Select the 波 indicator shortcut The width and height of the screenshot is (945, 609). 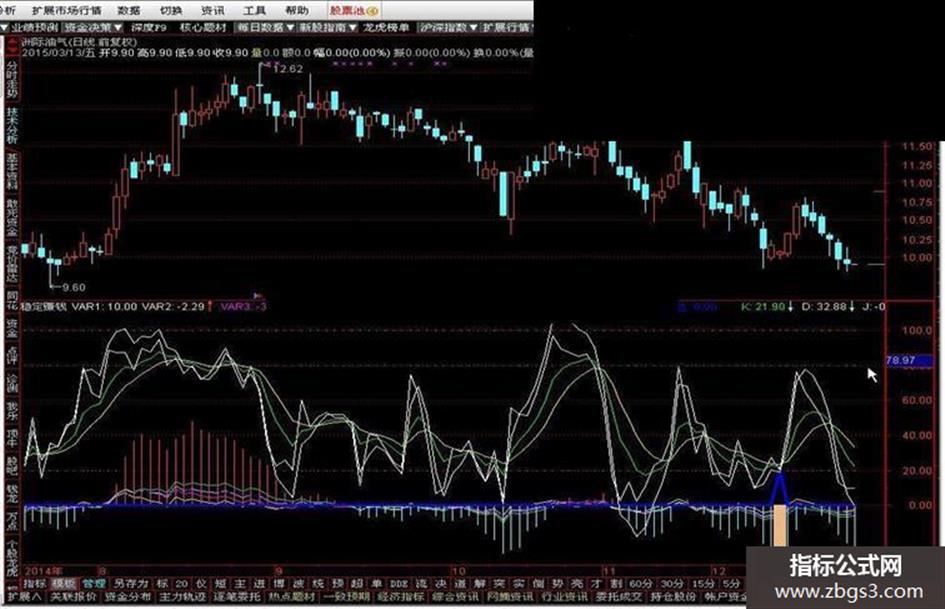pyautogui.click(x=298, y=583)
